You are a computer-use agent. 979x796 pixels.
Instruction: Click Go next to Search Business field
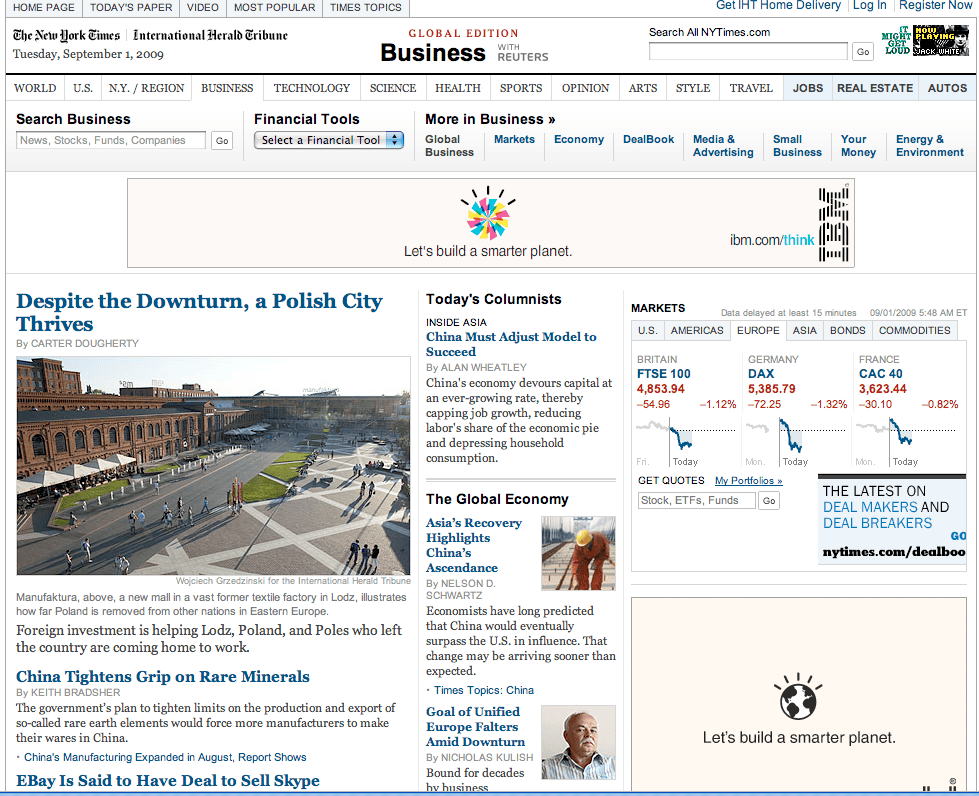pyautogui.click(x=222, y=140)
